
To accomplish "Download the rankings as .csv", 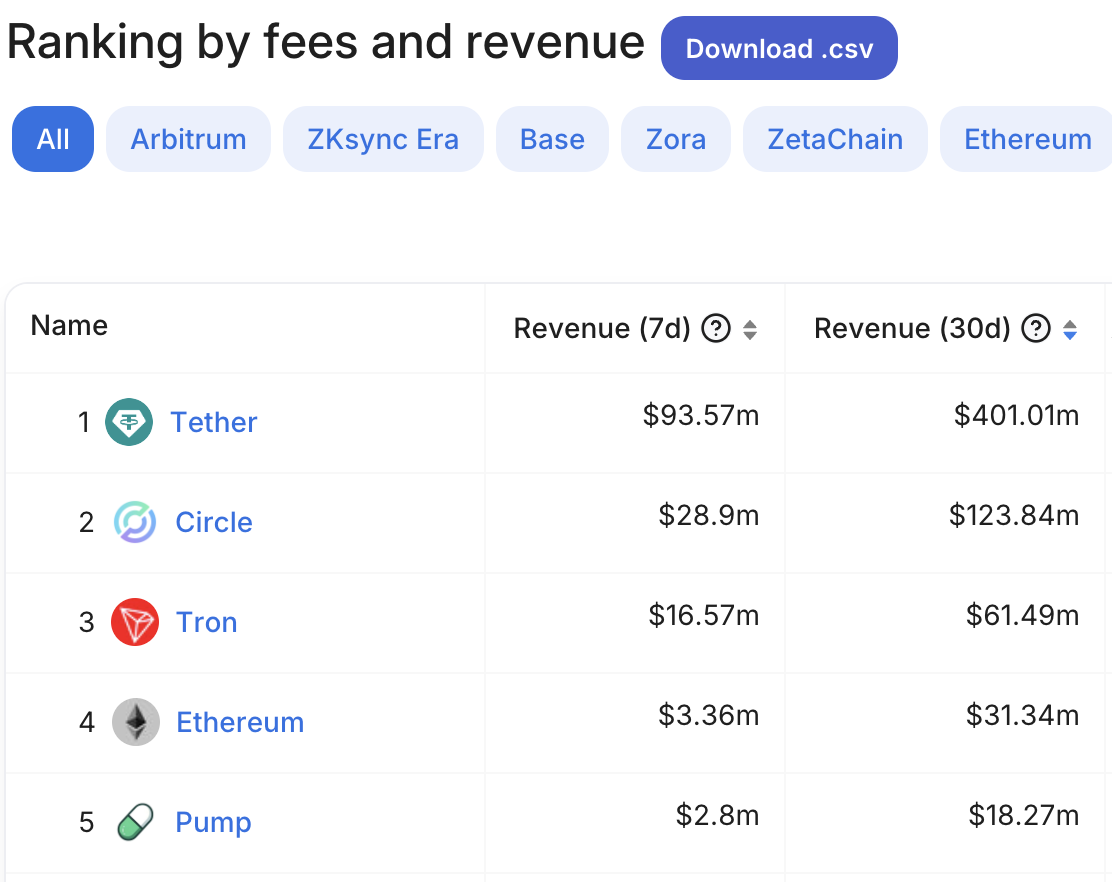I will [779, 48].
